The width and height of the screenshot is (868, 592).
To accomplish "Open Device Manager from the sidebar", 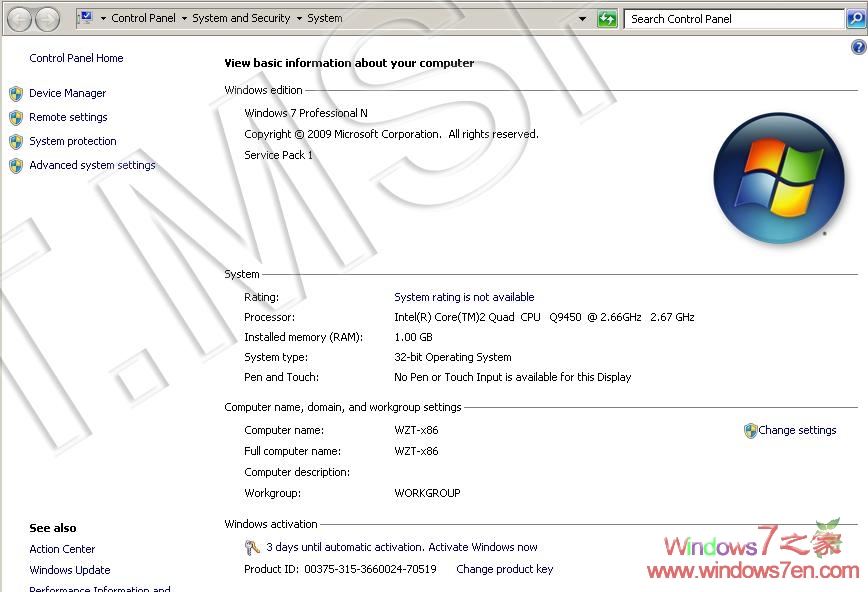I will coord(67,93).
